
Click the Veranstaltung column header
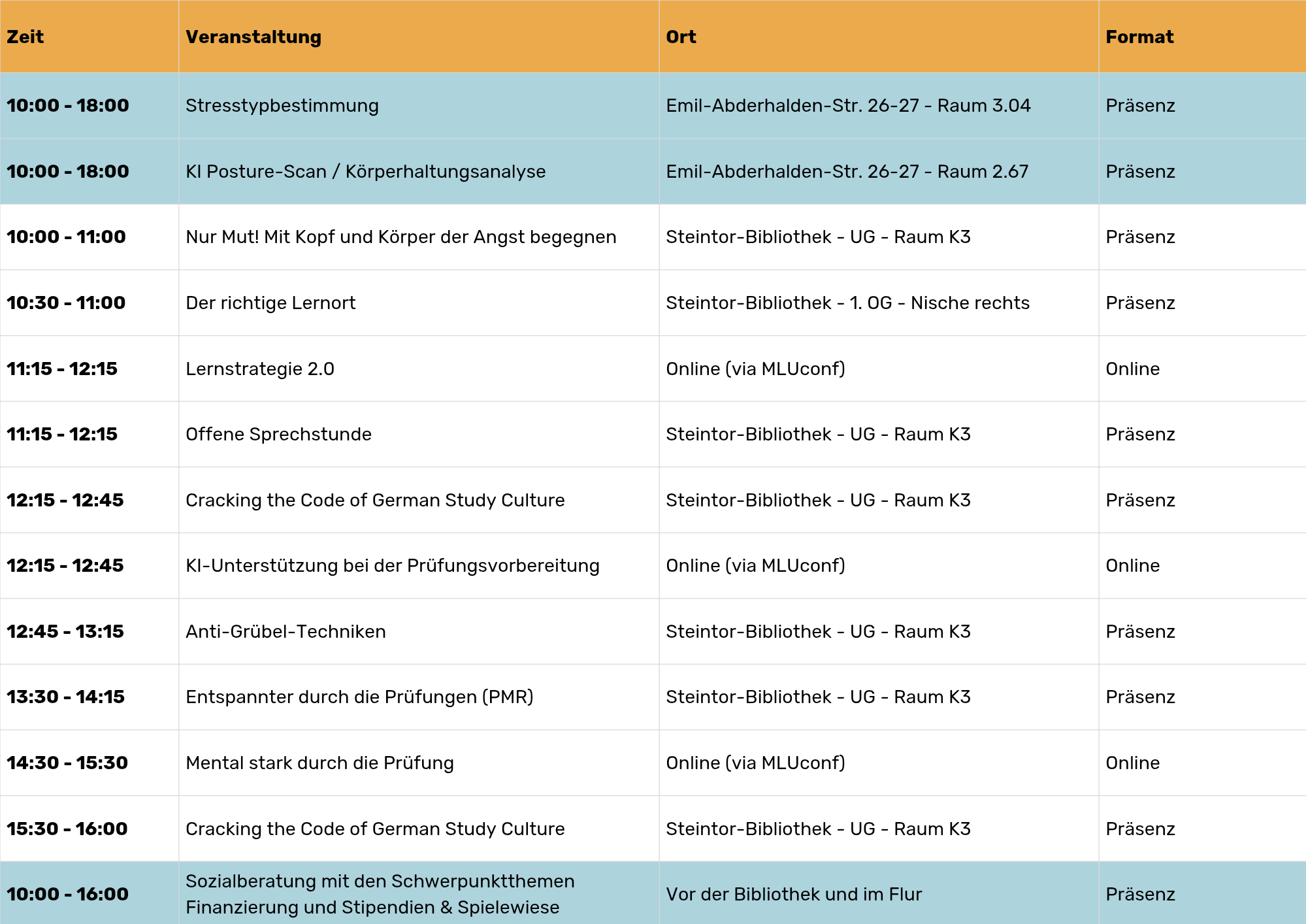(x=419, y=37)
